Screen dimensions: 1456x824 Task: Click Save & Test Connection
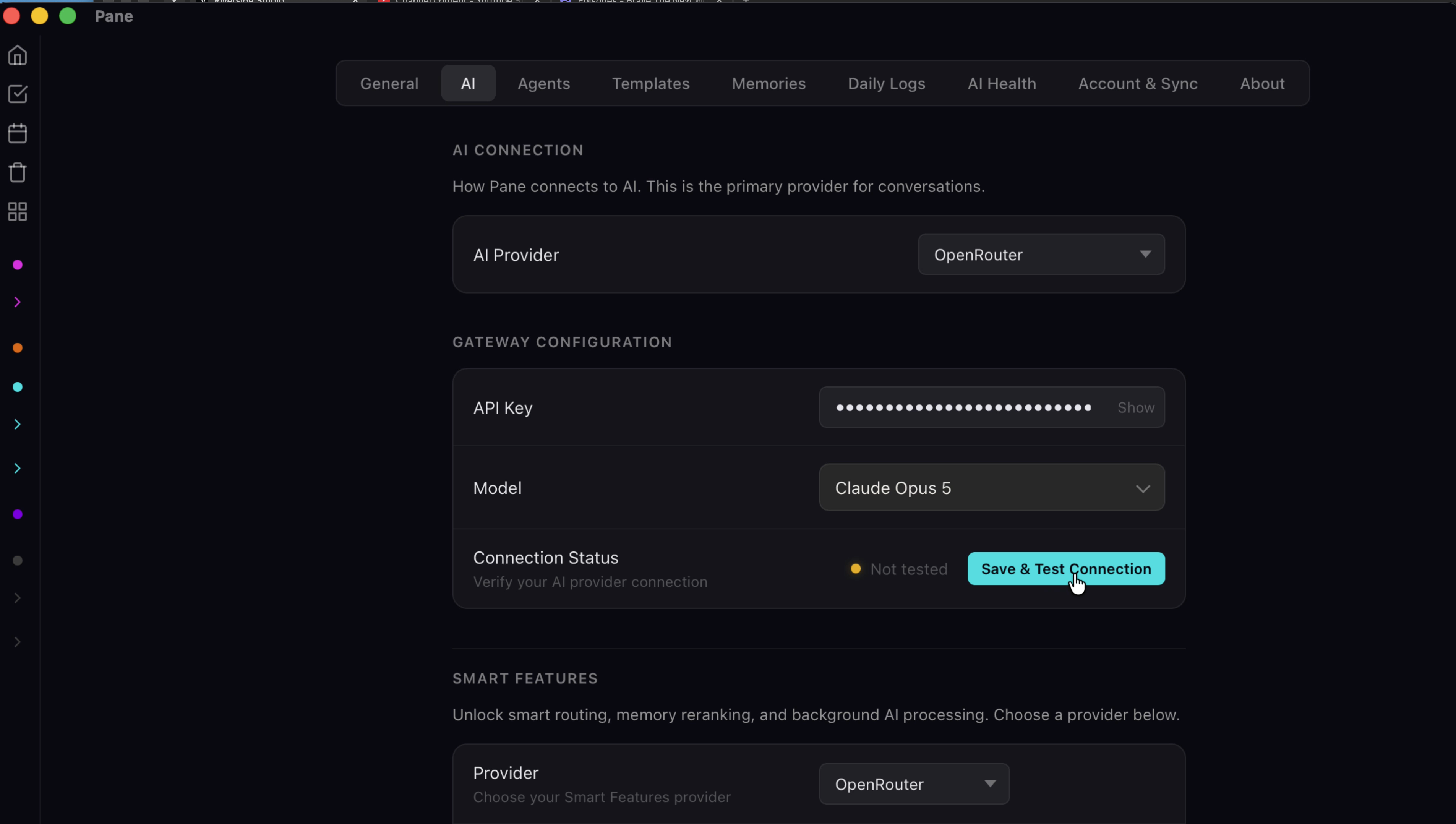(1066, 569)
